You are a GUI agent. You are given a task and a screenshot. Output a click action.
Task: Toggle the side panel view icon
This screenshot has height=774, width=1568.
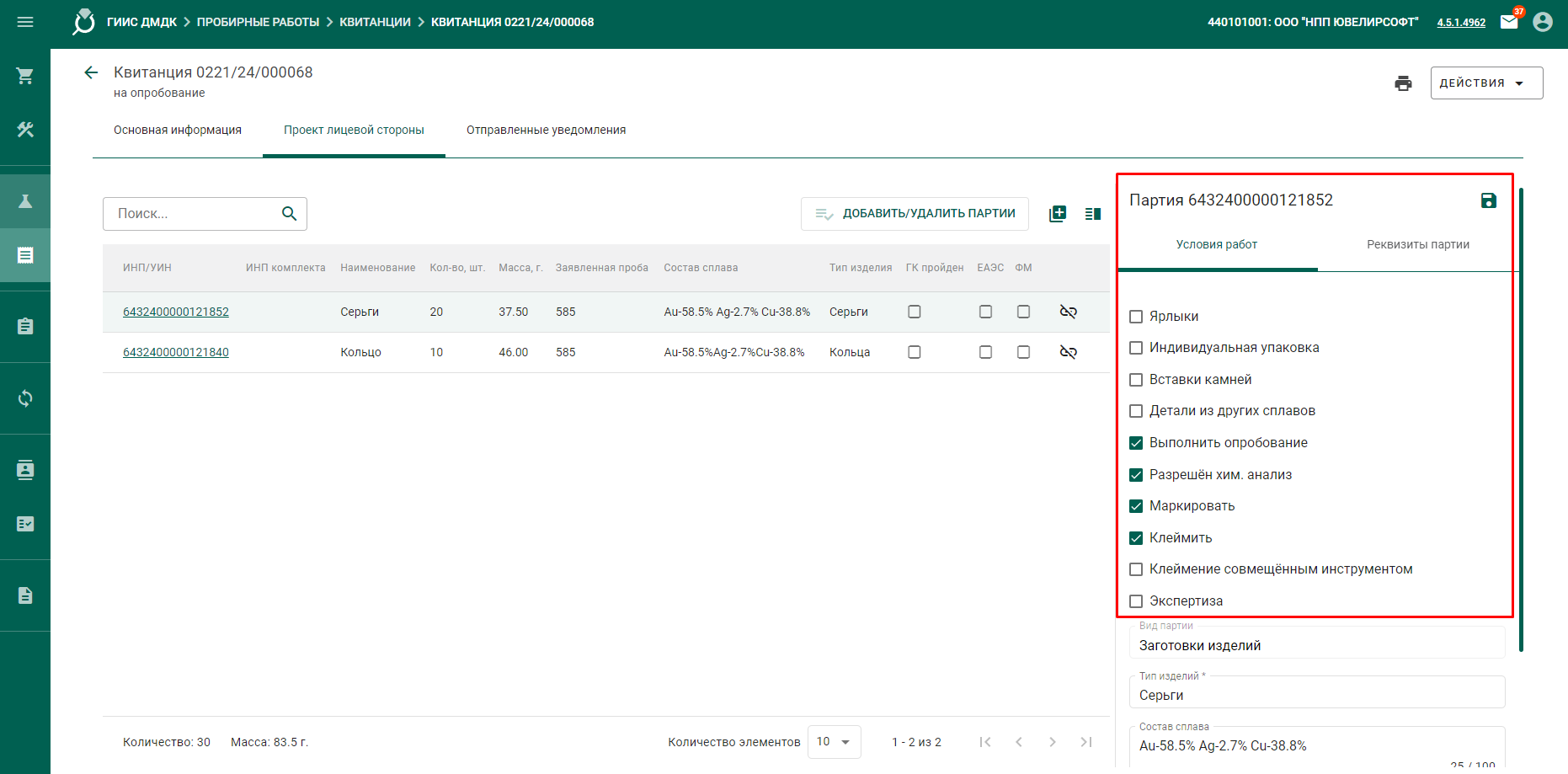pyautogui.click(x=1093, y=214)
